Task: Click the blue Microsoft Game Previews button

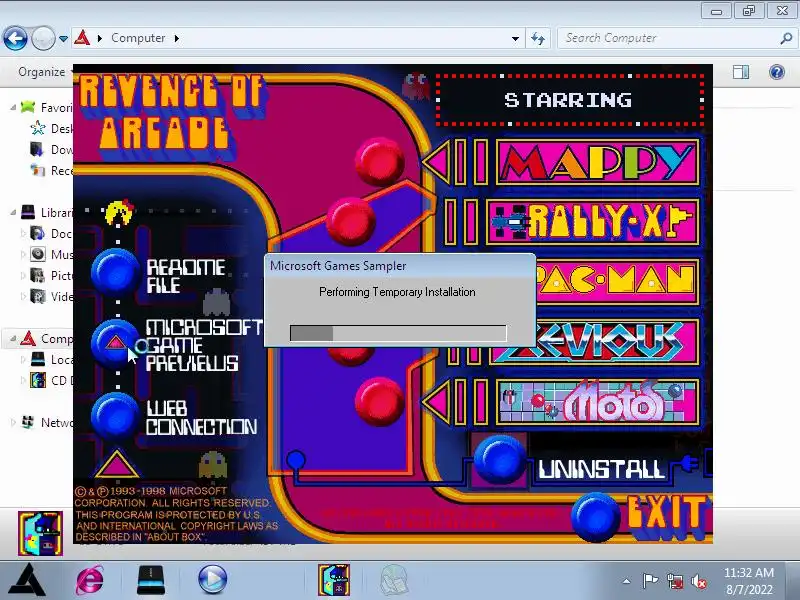Action: (115, 343)
